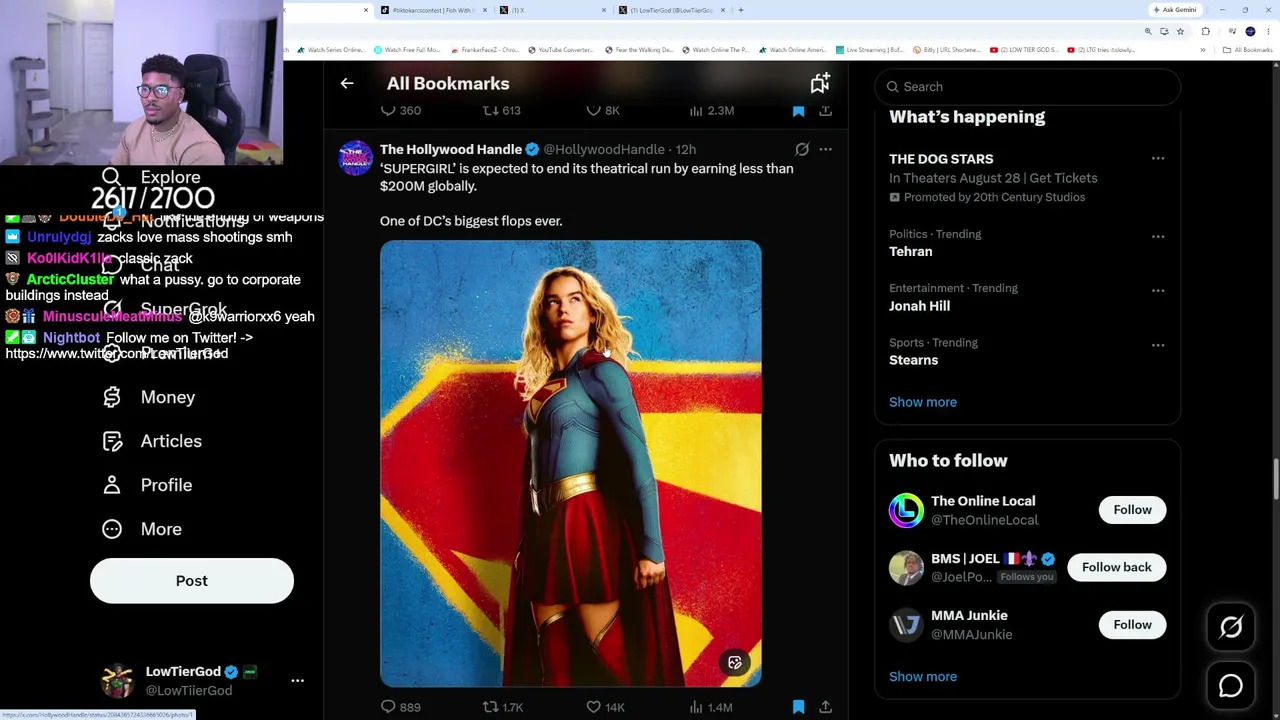This screenshot has height=720, width=1280.
Task: Open YouTube Converter bookmark
Action: click(560, 50)
